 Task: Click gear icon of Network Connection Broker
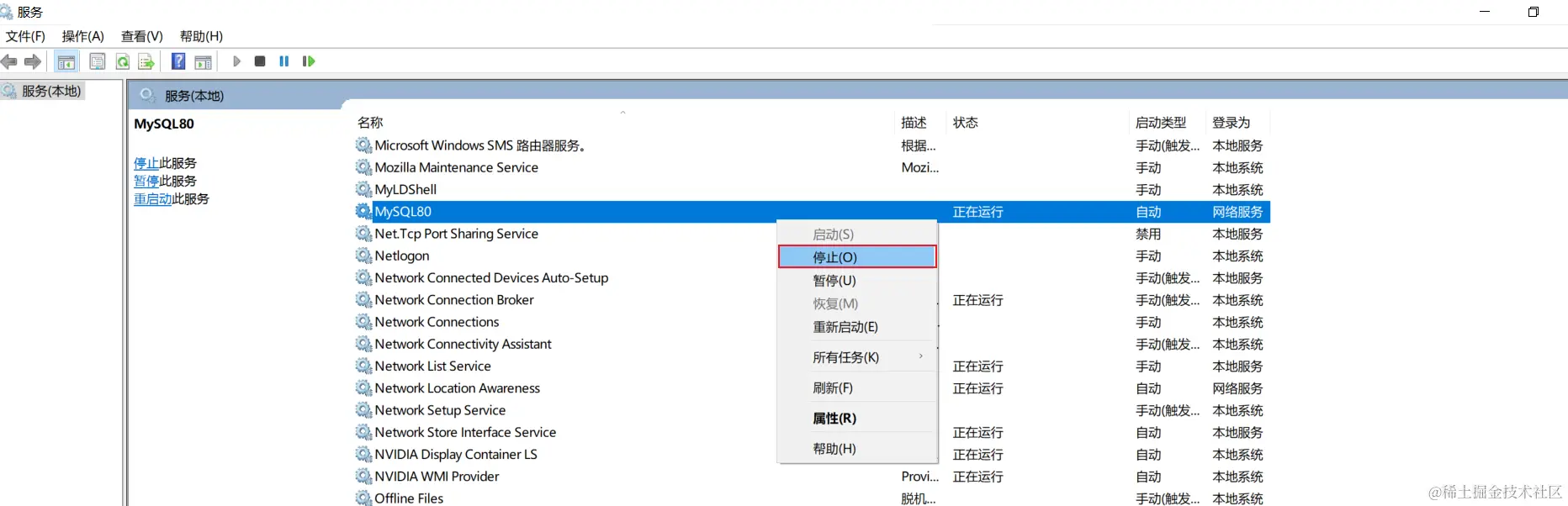[363, 299]
